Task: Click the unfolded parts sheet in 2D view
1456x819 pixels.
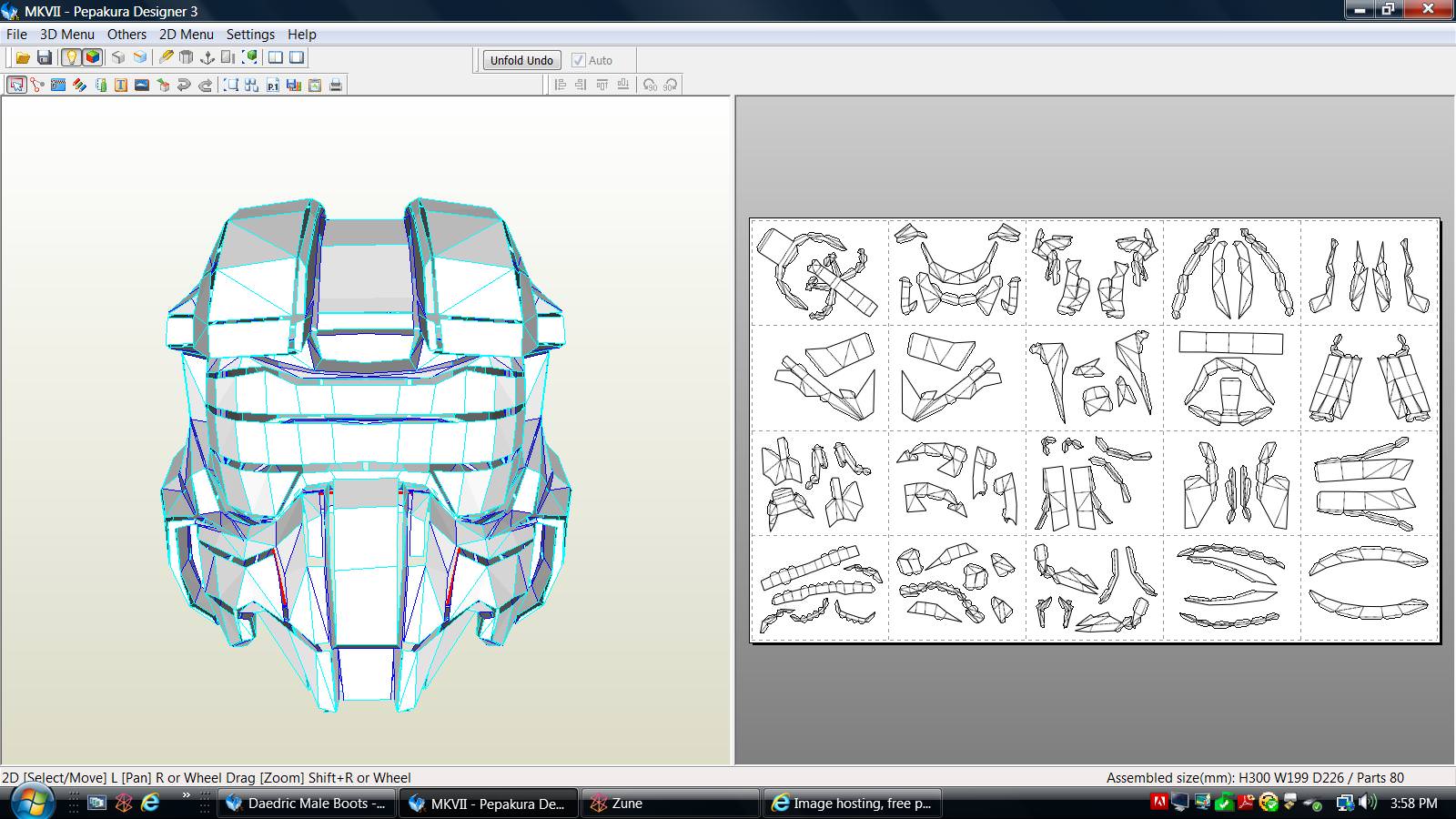Action: pyautogui.click(x=1095, y=430)
